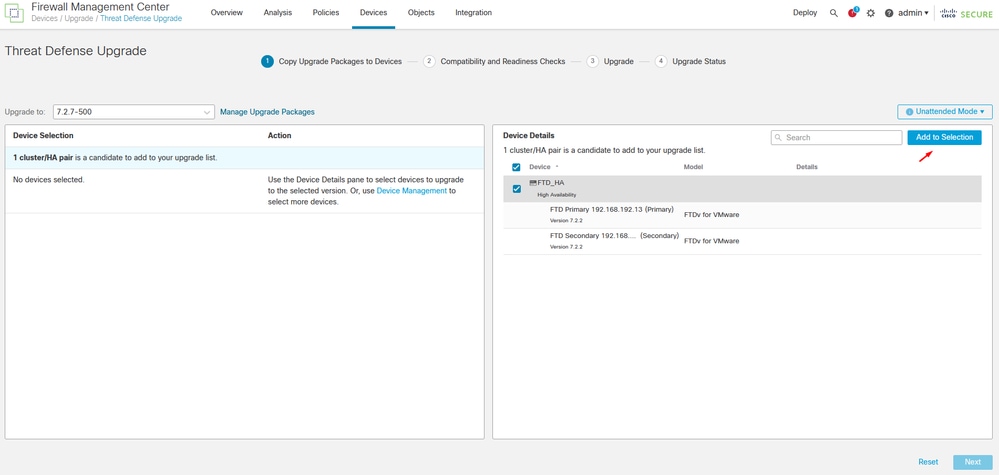Click the Device Selection column heading
This screenshot has height=475, width=999.
(43, 136)
